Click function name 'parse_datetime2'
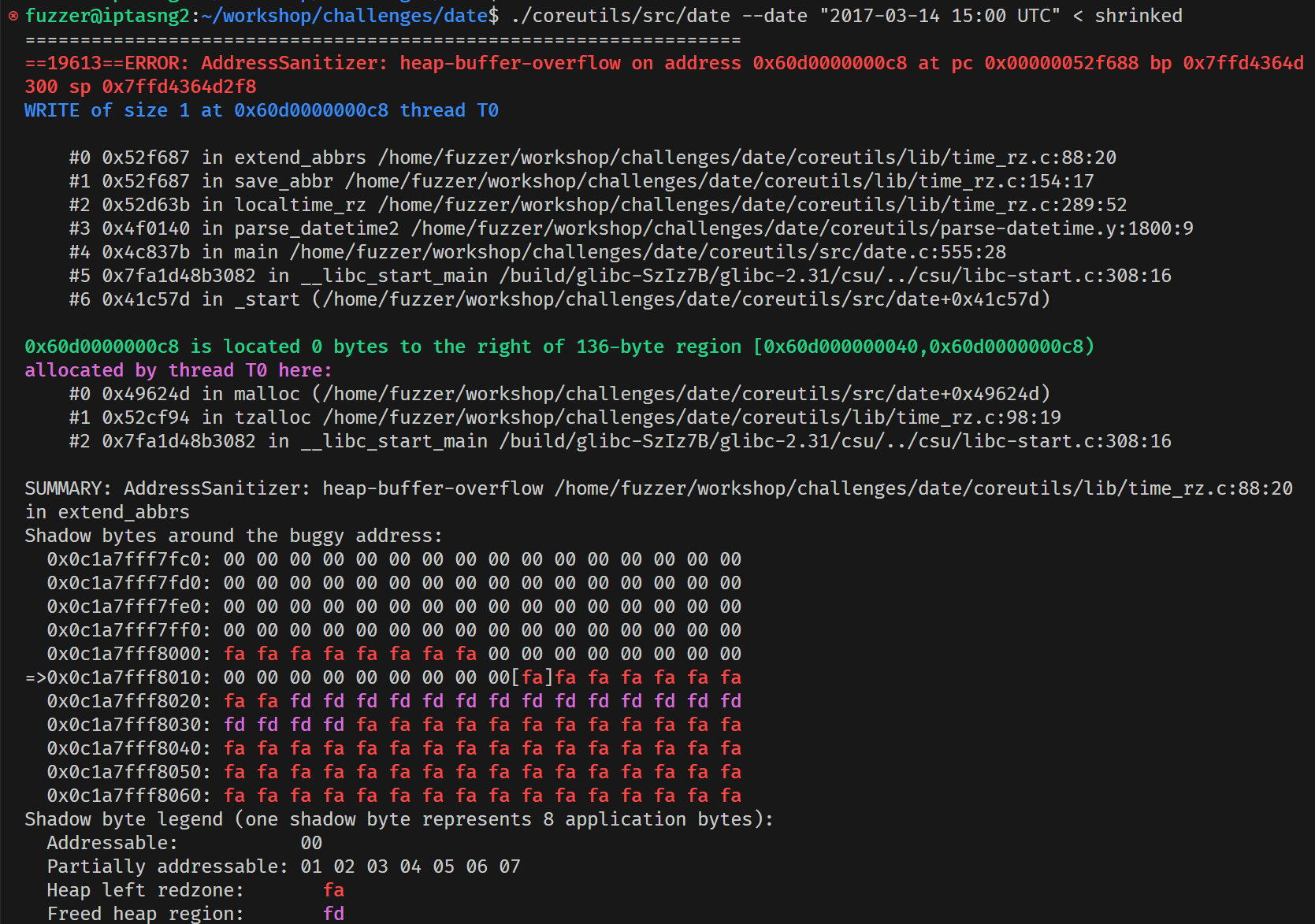This screenshot has height=924, width=1315. point(317,228)
